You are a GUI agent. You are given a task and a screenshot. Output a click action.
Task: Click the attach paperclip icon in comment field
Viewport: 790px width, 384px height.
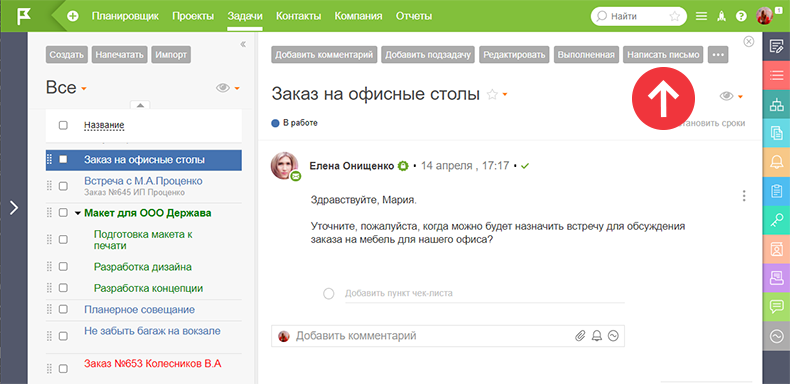tap(580, 336)
